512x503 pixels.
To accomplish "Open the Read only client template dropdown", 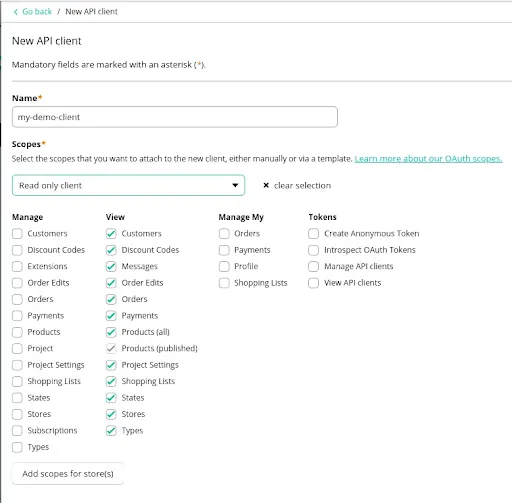I will click(128, 185).
